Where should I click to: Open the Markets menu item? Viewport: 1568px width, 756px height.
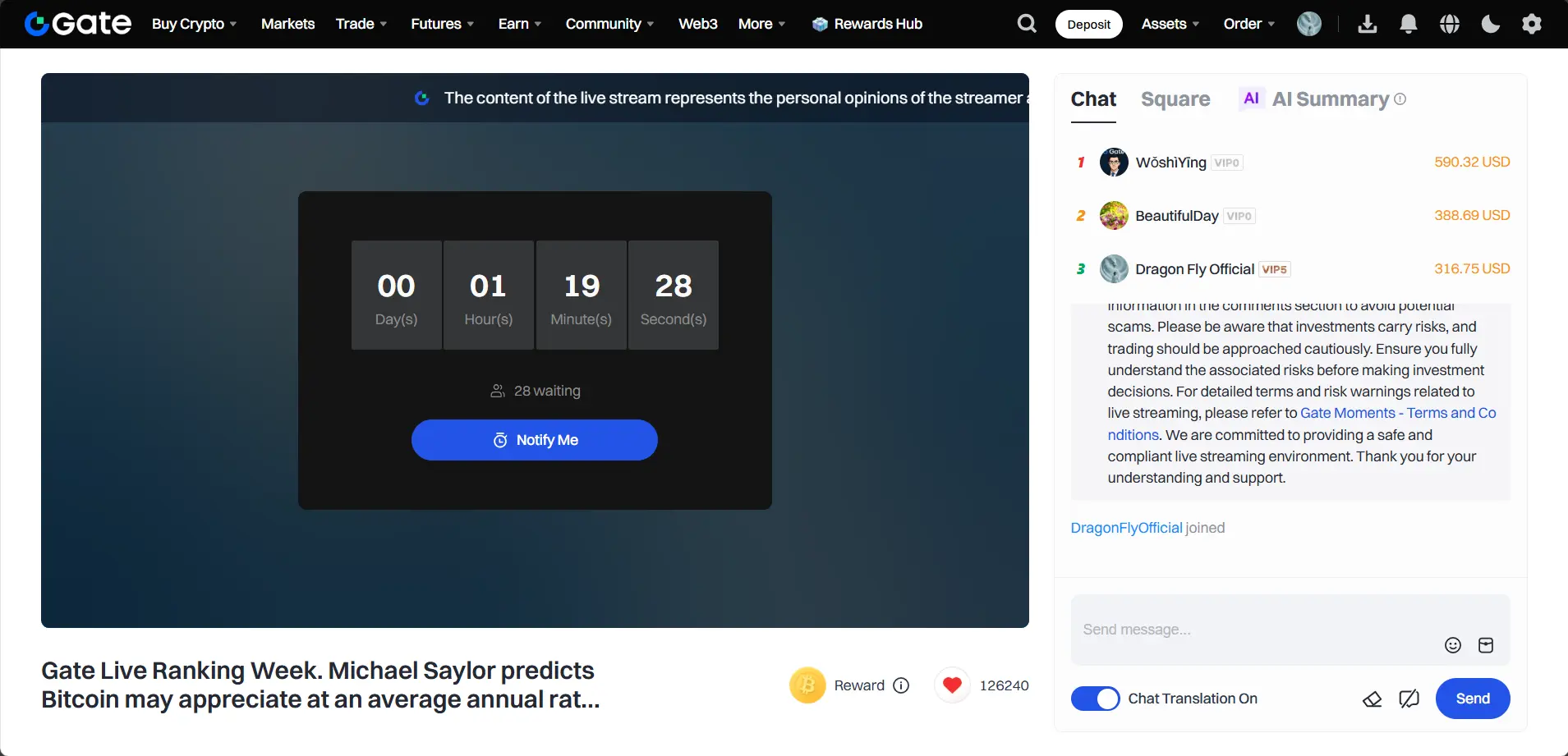tap(287, 24)
